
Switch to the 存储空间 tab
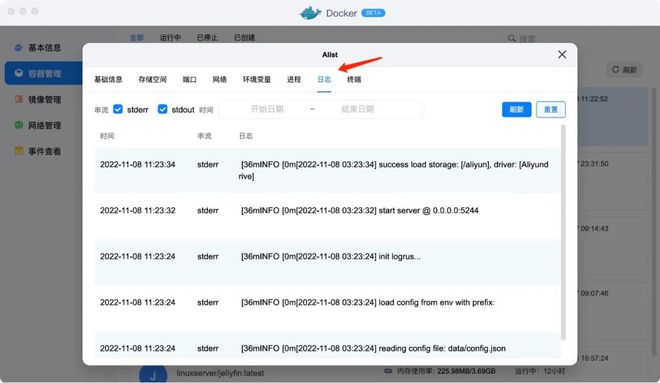(152, 79)
